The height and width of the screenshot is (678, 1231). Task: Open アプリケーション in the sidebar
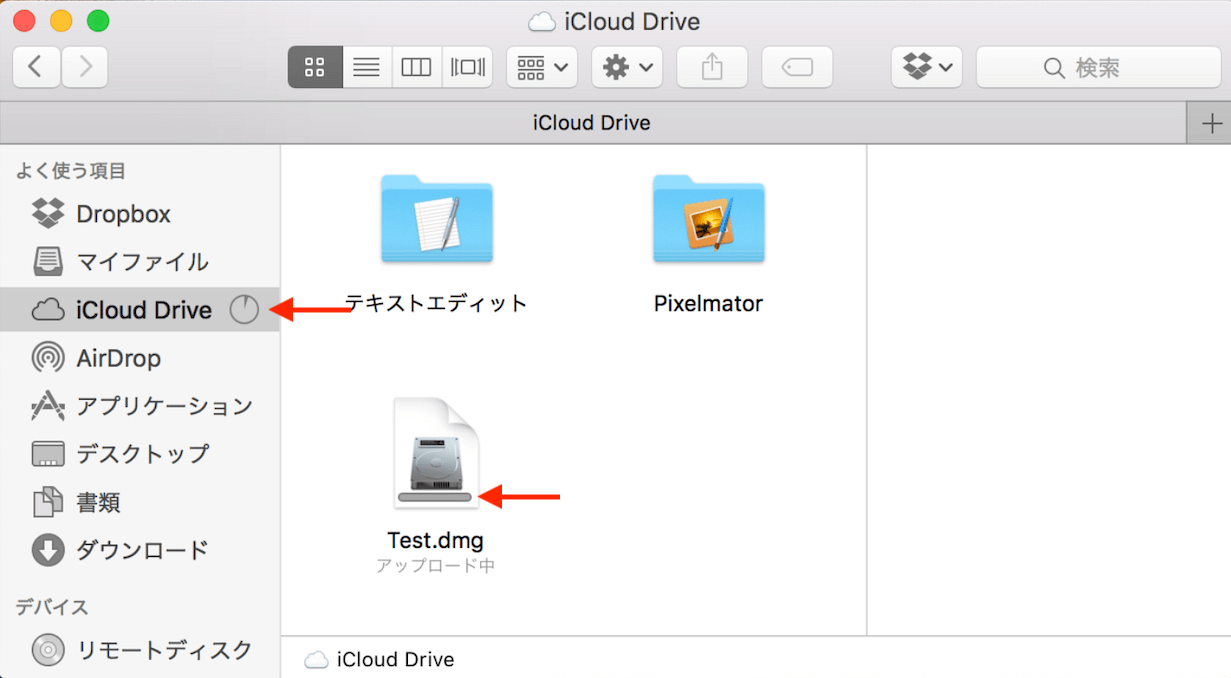(140, 406)
